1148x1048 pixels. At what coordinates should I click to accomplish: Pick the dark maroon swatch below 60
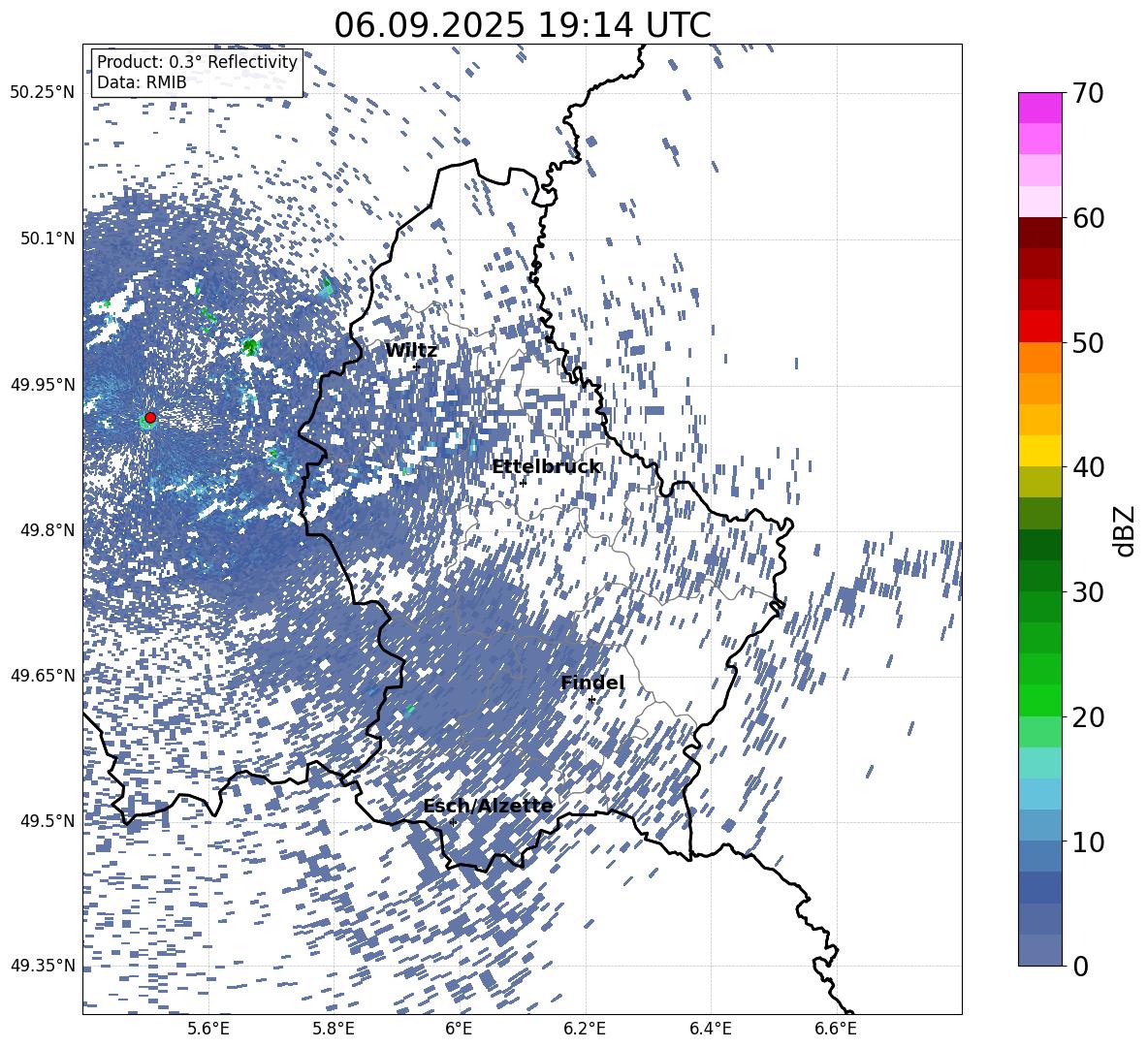[1039, 233]
